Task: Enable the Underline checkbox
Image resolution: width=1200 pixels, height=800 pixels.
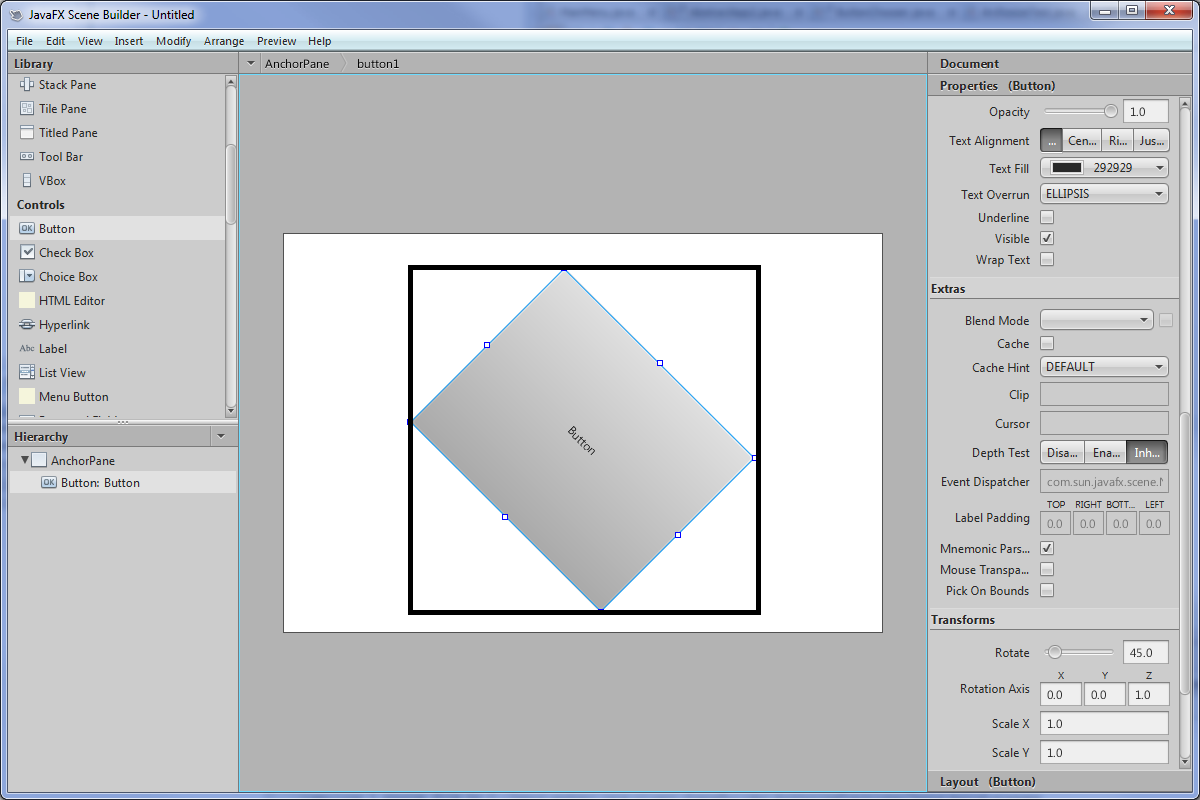Action: pyautogui.click(x=1047, y=218)
